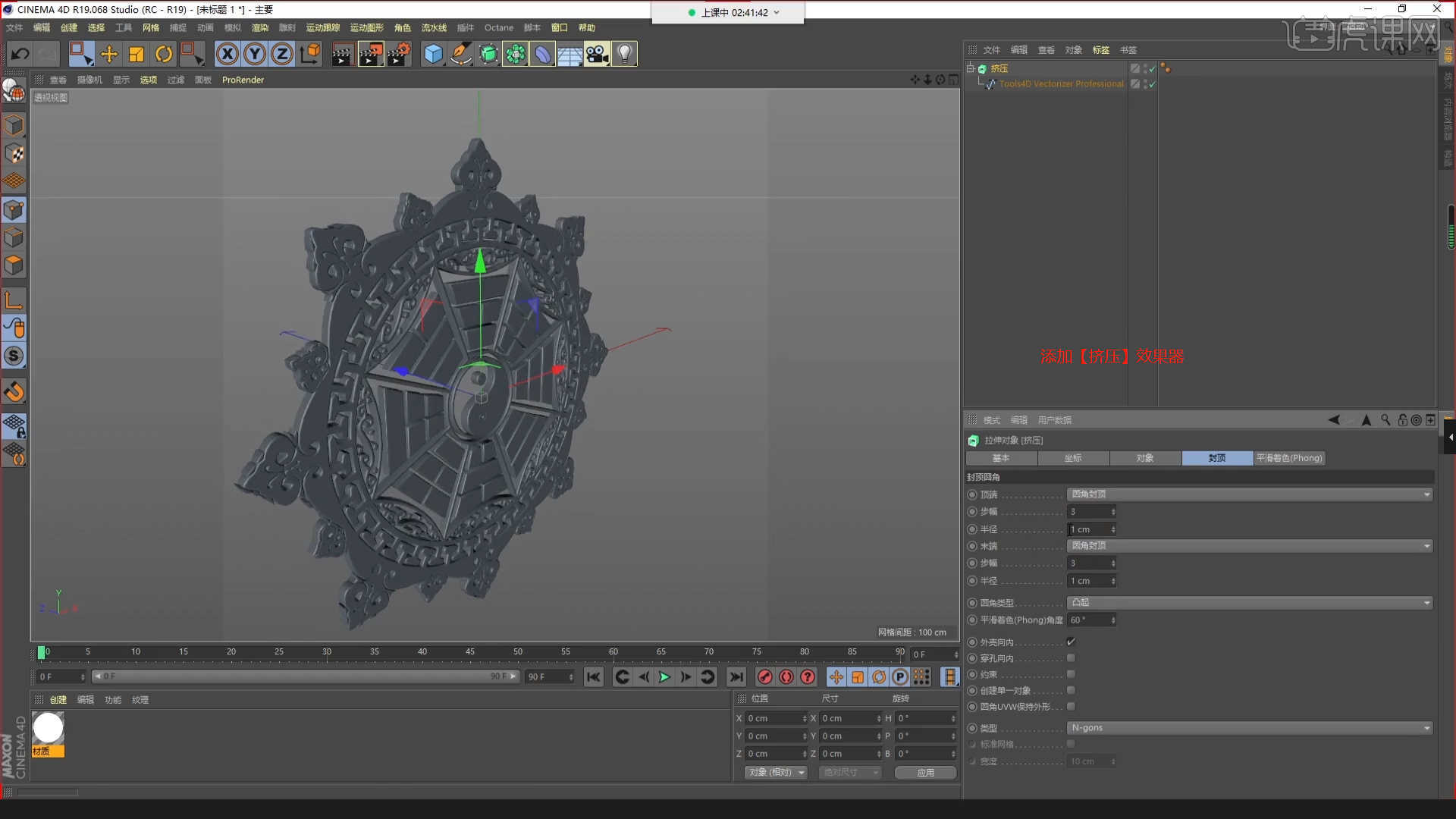
Task: Switch to 坐标 tab
Action: point(1073,458)
